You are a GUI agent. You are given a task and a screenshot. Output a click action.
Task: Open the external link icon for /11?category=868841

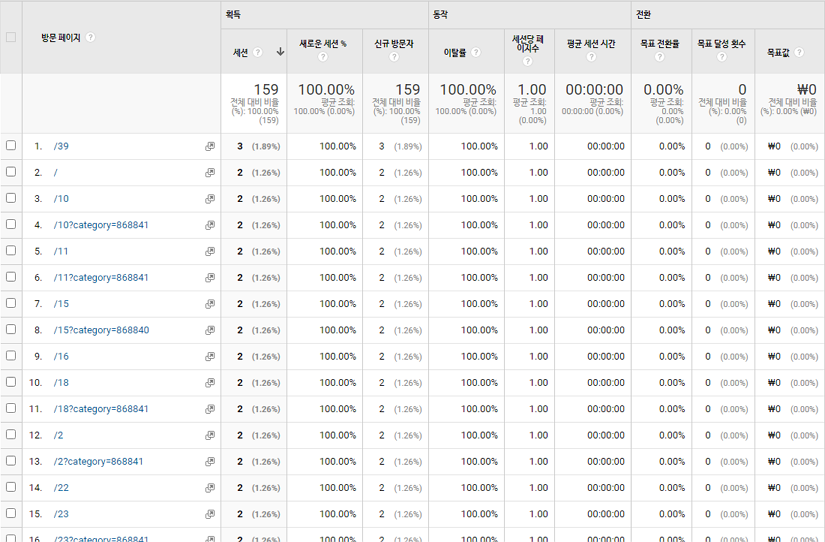click(210, 278)
